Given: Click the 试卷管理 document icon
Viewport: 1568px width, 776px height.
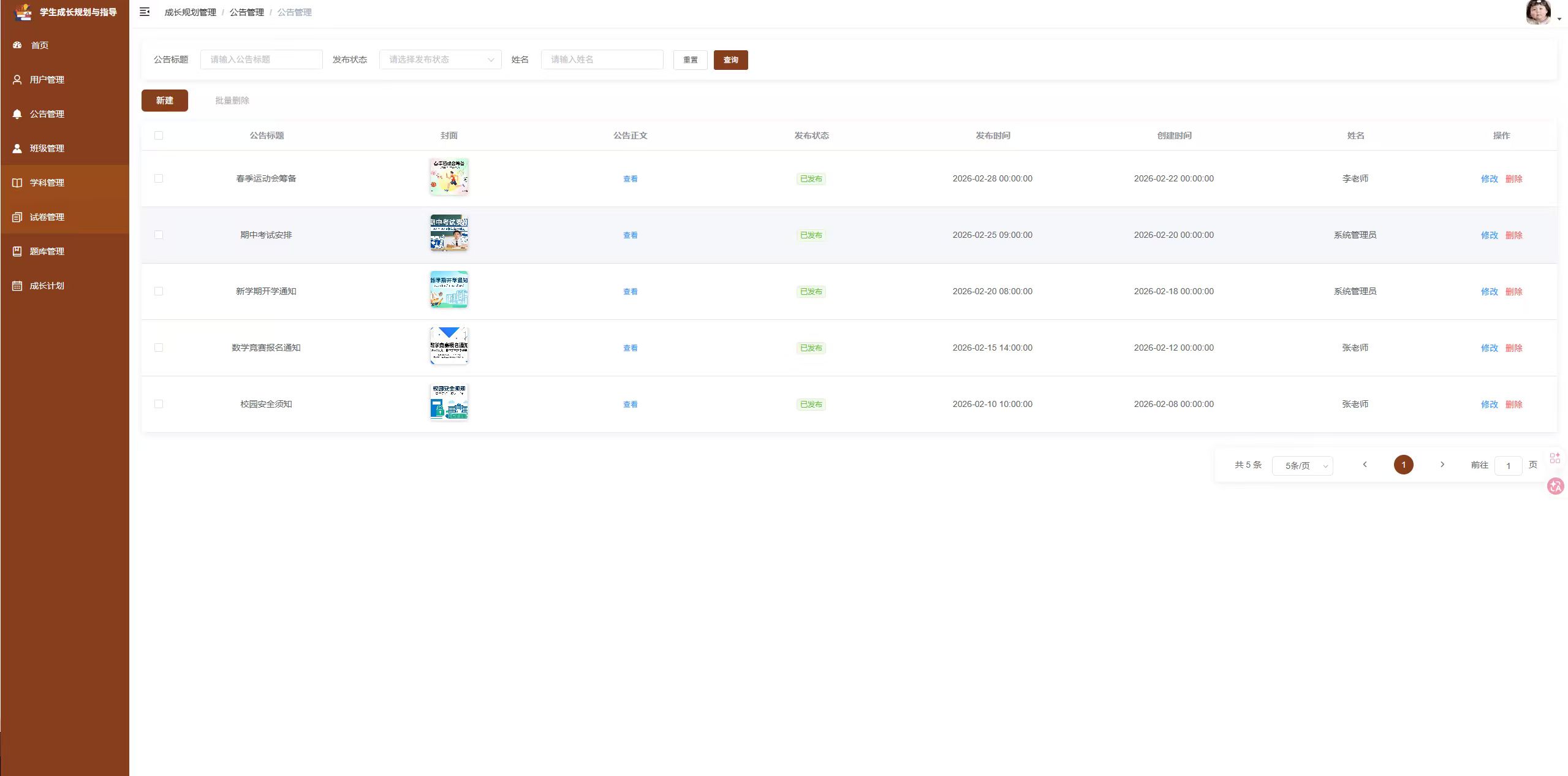Looking at the screenshot, I should pyautogui.click(x=17, y=217).
